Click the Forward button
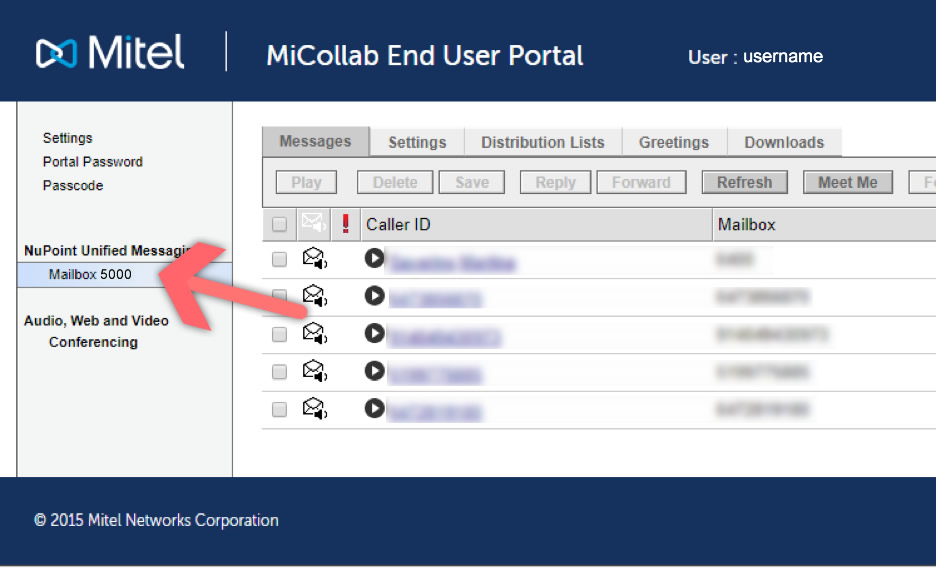The height and width of the screenshot is (586, 936). pyautogui.click(x=641, y=182)
